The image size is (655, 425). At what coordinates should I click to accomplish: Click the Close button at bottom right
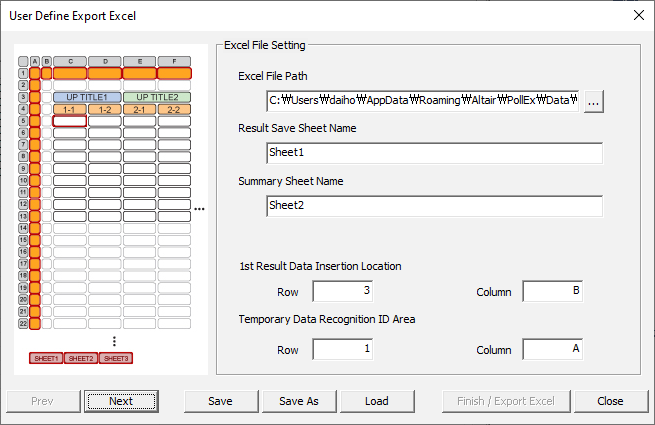point(610,401)
